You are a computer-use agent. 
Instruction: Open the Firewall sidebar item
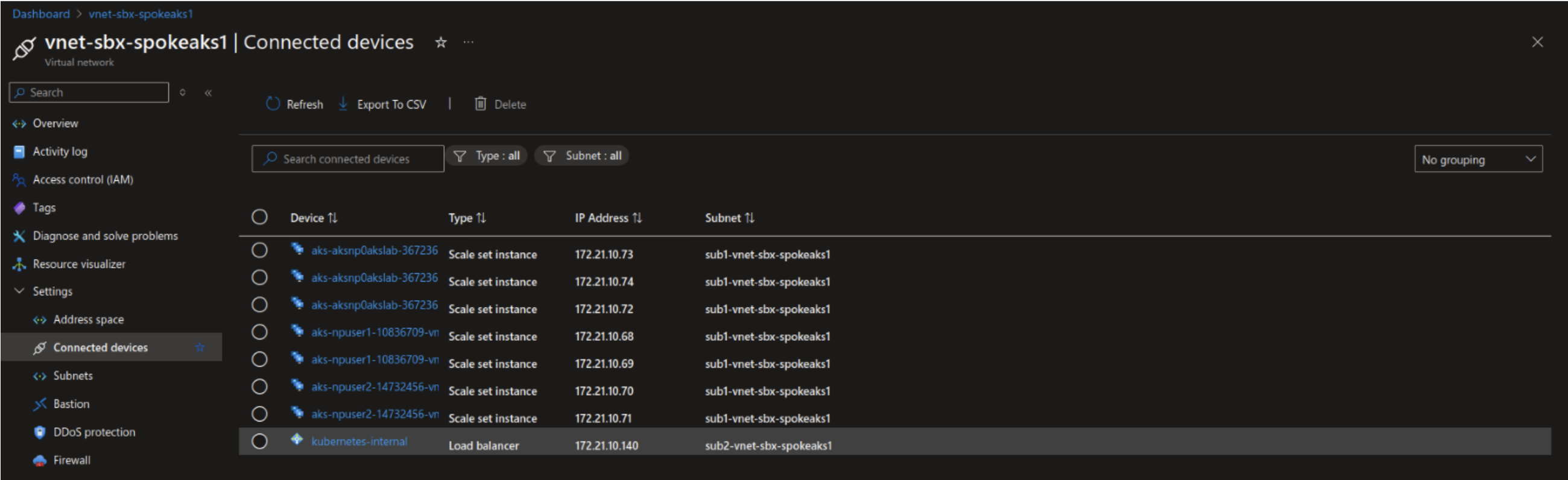71,461
